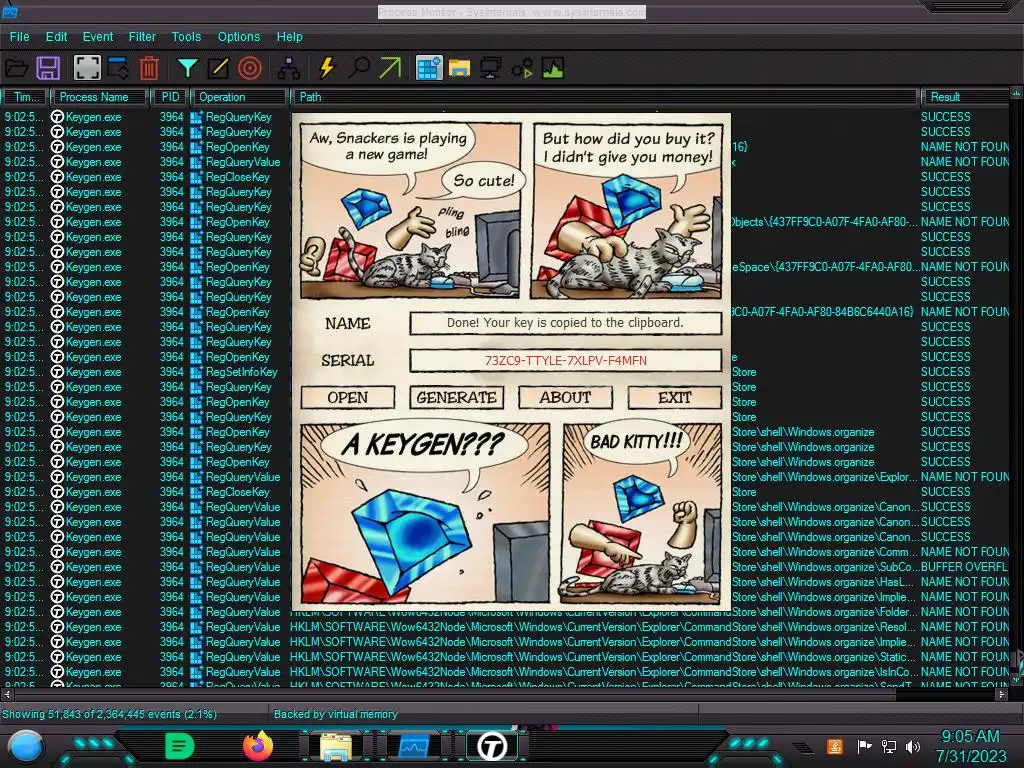The width and height of the screenshot is (1024, 768).
Task: Open the green notes app taskbar icon
Action: click(180, 746)
